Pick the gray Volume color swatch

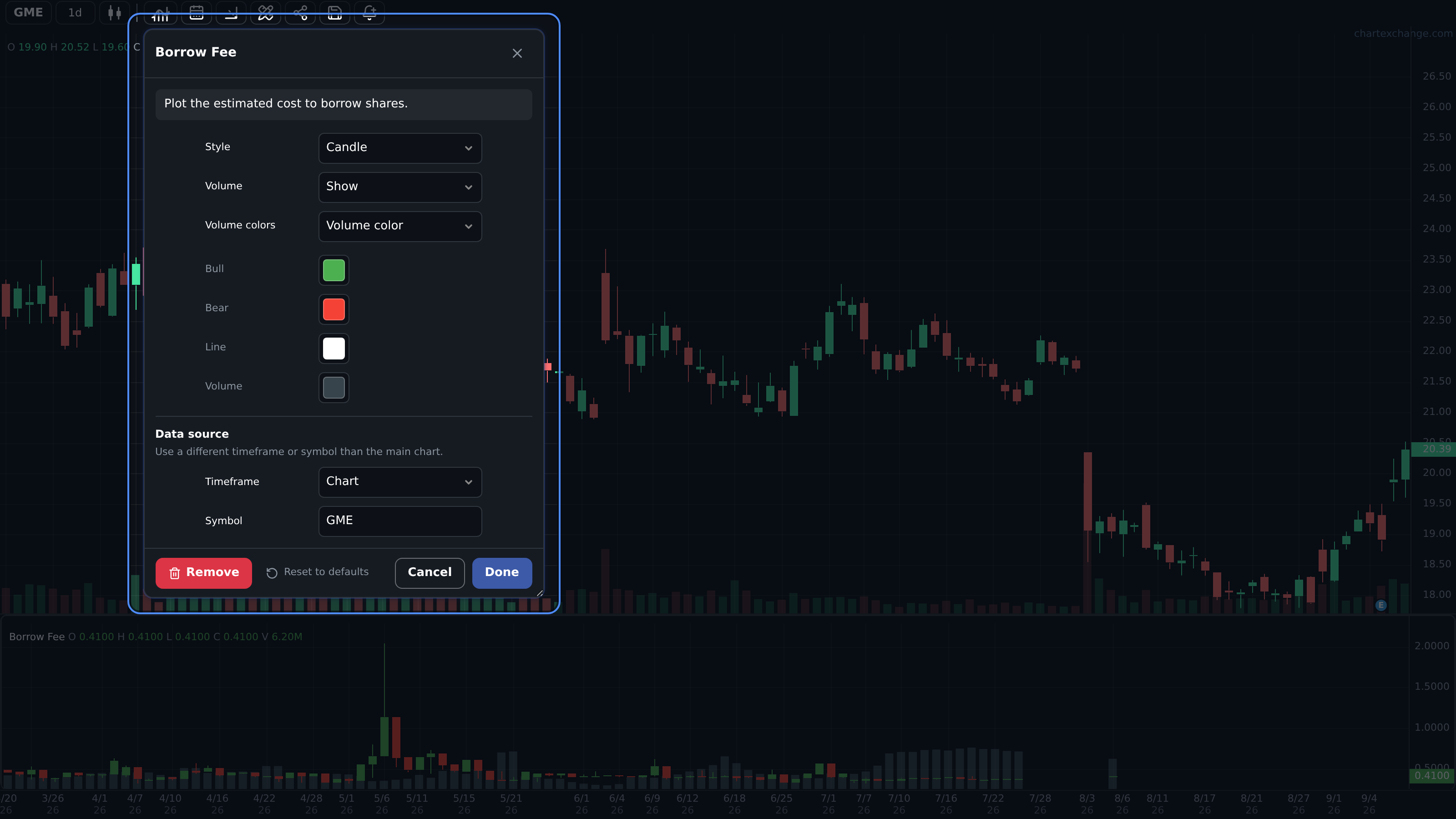coord(334,388)
